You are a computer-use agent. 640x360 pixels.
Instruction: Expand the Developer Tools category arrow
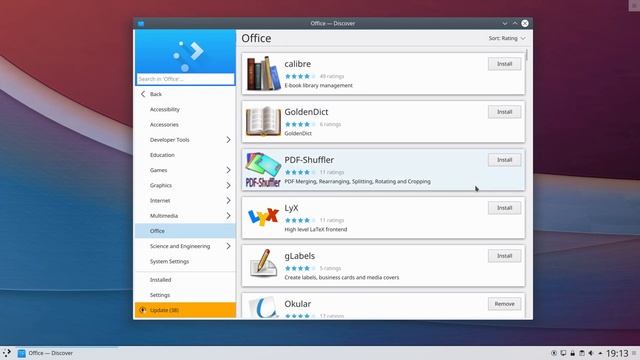tap(228, 140)
